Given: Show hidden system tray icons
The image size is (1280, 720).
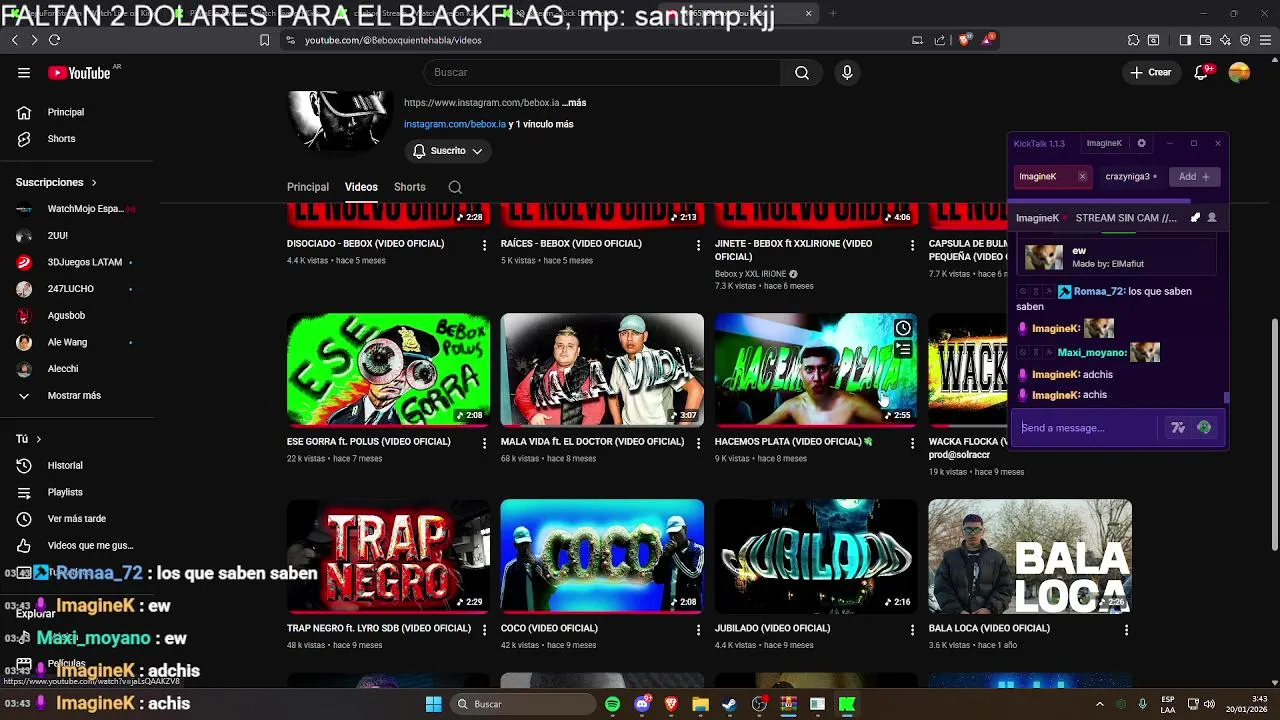Looking at the screenshot, I should (1099, 704).
